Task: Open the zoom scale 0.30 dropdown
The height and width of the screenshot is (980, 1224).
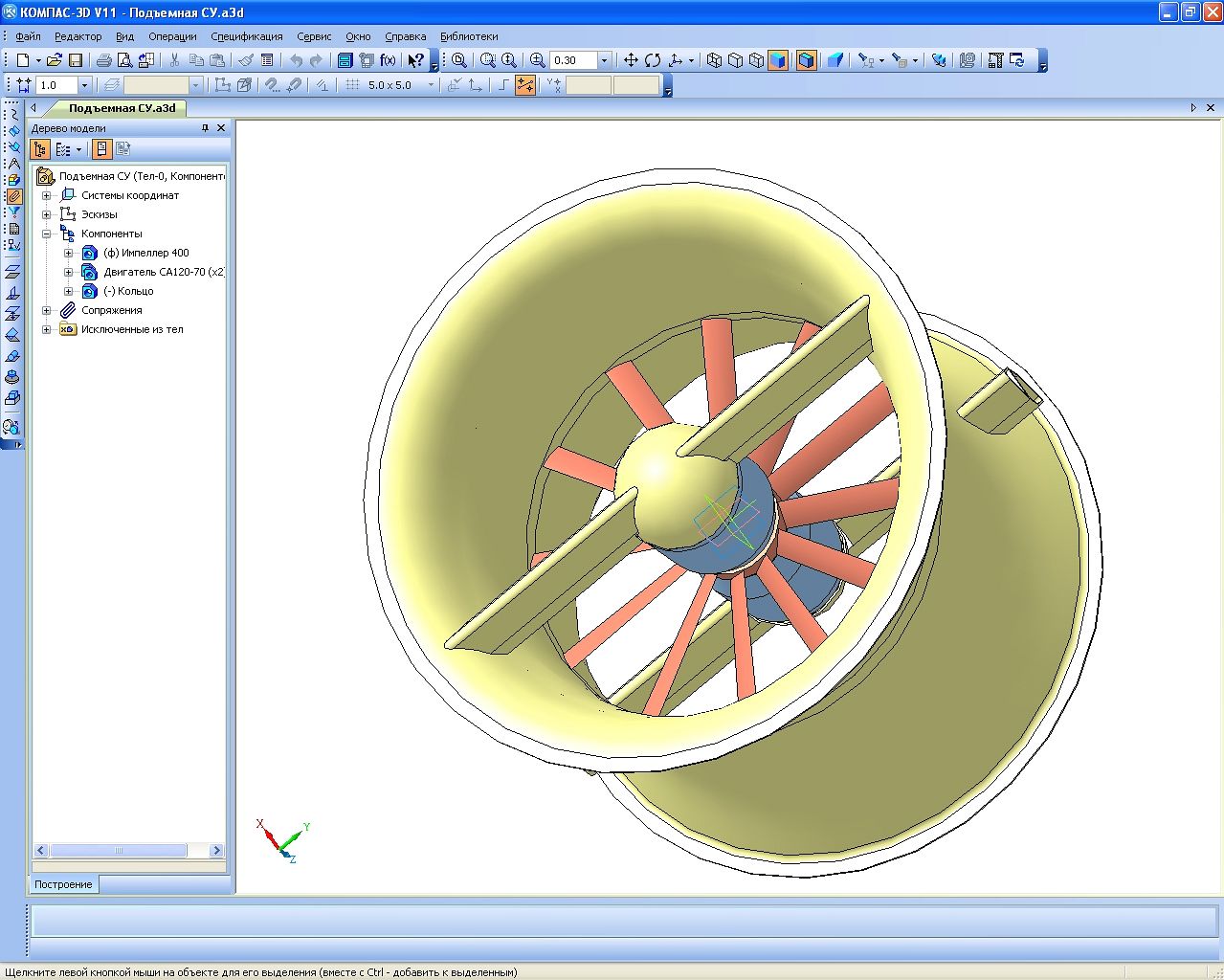Action: pos(604,60)
